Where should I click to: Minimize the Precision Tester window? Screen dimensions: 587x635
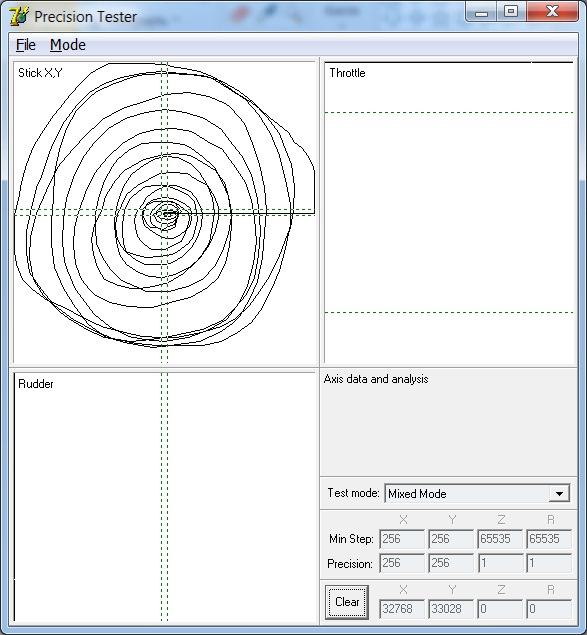(x=481, y=12)
